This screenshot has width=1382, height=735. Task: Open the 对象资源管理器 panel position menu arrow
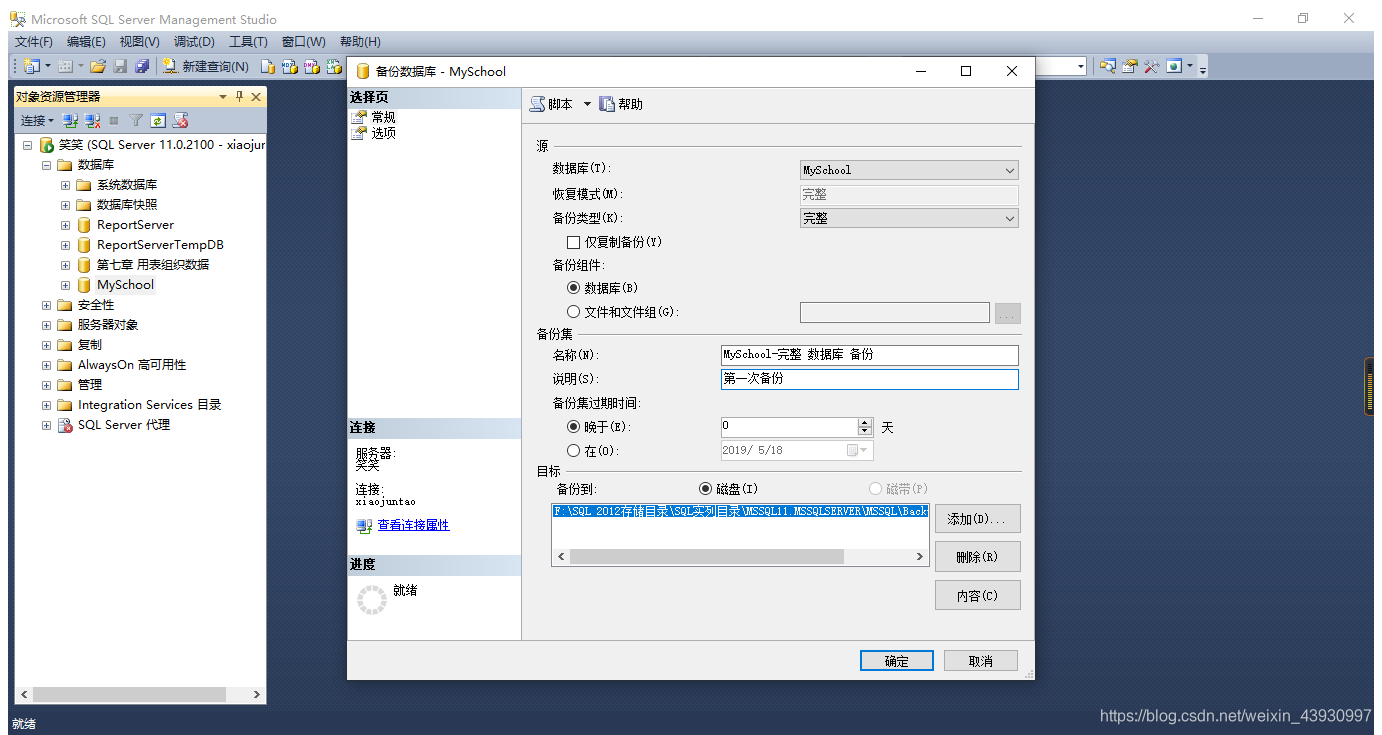tap(223, 97)
